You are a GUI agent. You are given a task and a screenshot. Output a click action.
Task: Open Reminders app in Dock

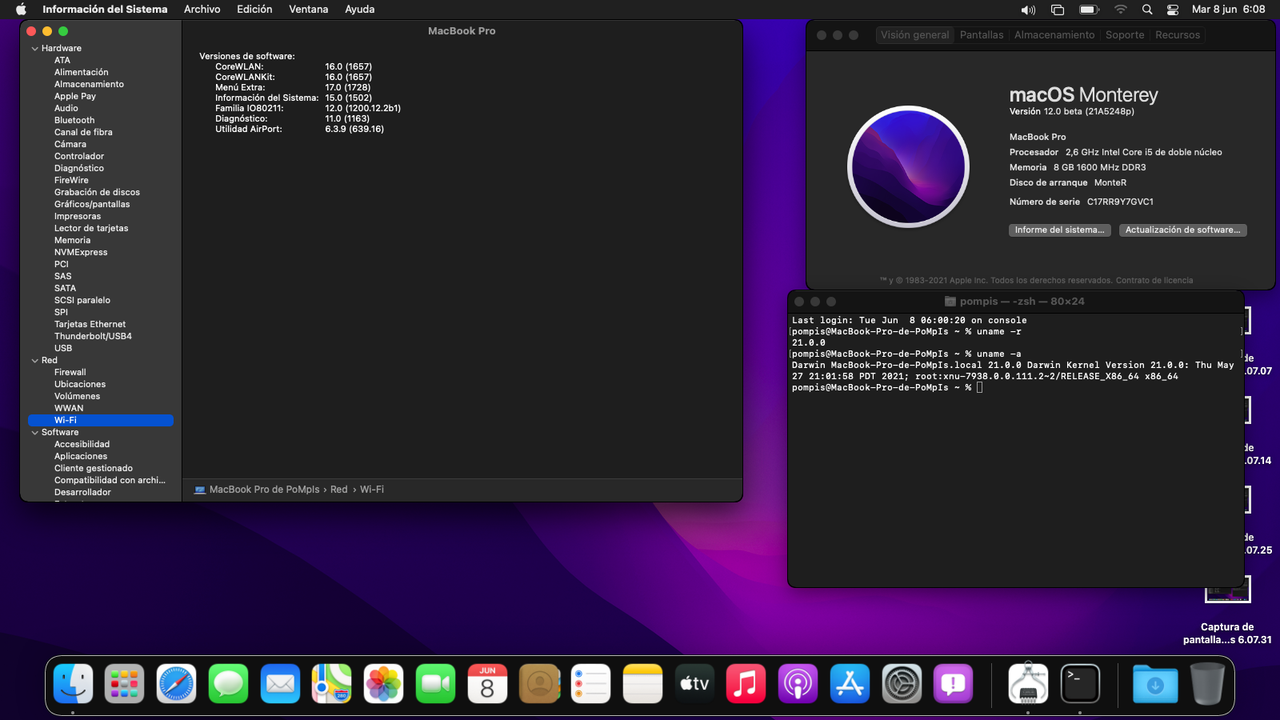(x=591, y=684)
